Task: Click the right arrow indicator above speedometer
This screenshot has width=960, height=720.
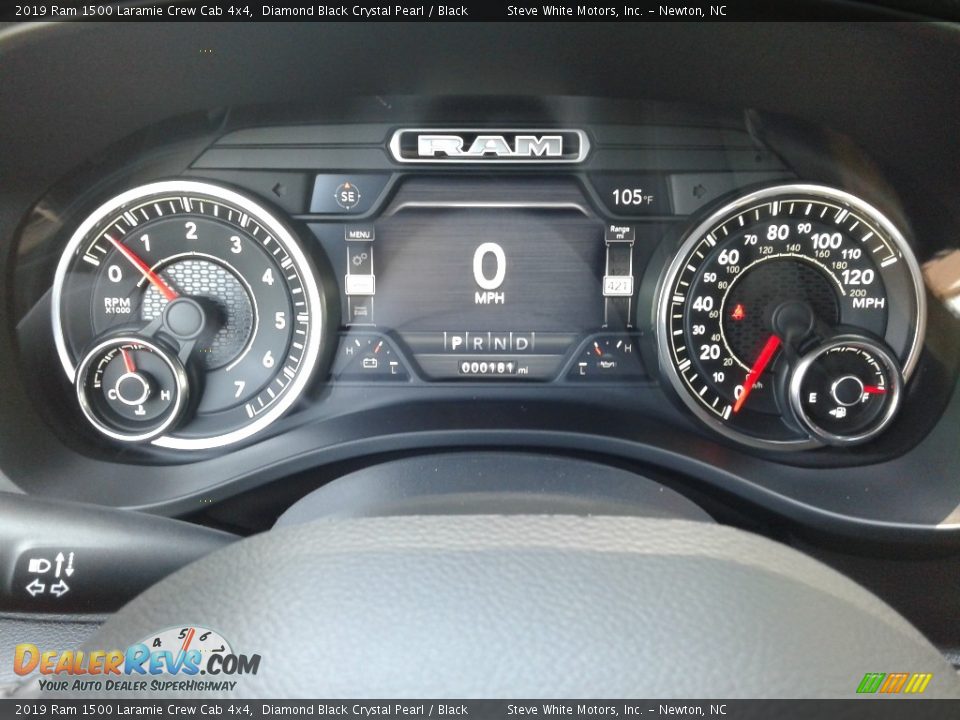Action: click(699, 192)
